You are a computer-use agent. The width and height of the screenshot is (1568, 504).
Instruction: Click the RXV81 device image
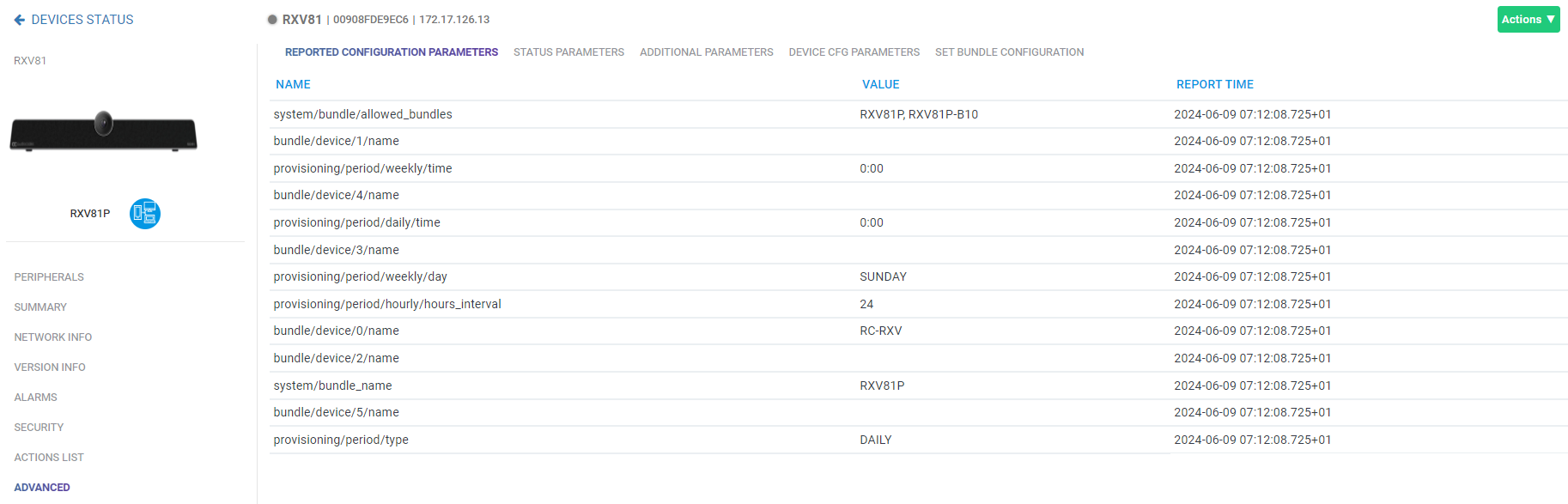coord(103,131)
